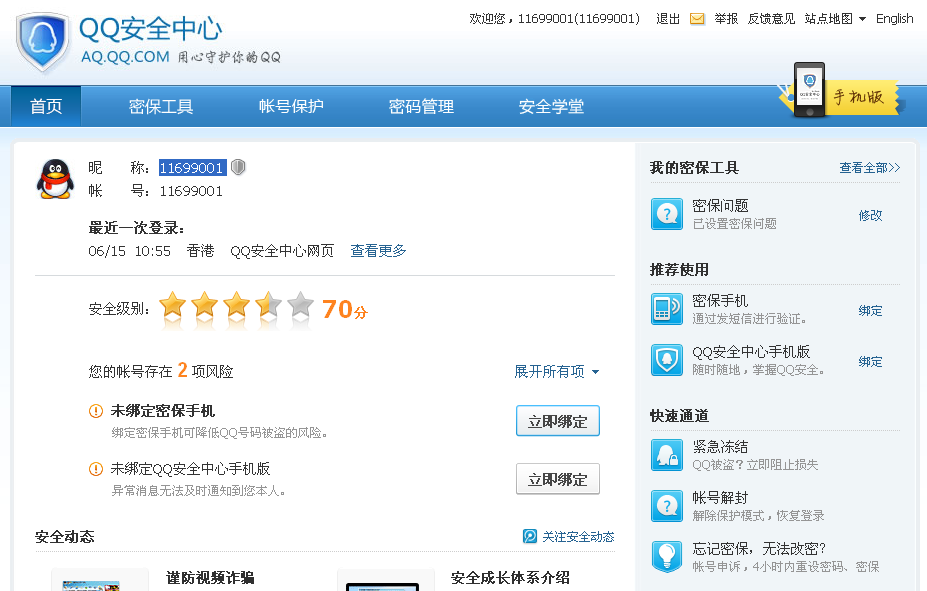The height and width of the screenshot is (591, 927).
Task: Open 帐号解封 quick channel text
Action: (x=720, y=498)
